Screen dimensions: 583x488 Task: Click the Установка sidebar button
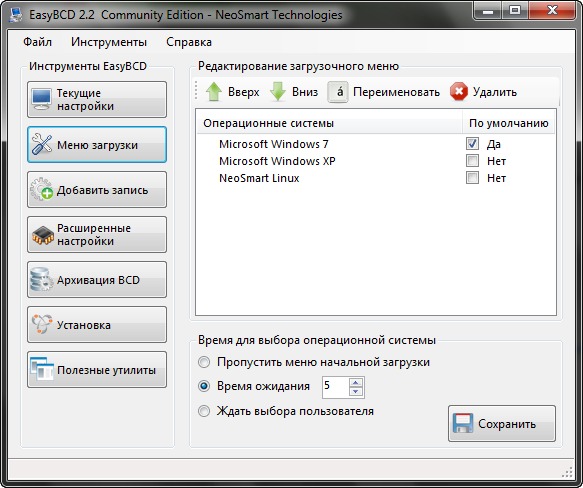(x=97, y=325)
